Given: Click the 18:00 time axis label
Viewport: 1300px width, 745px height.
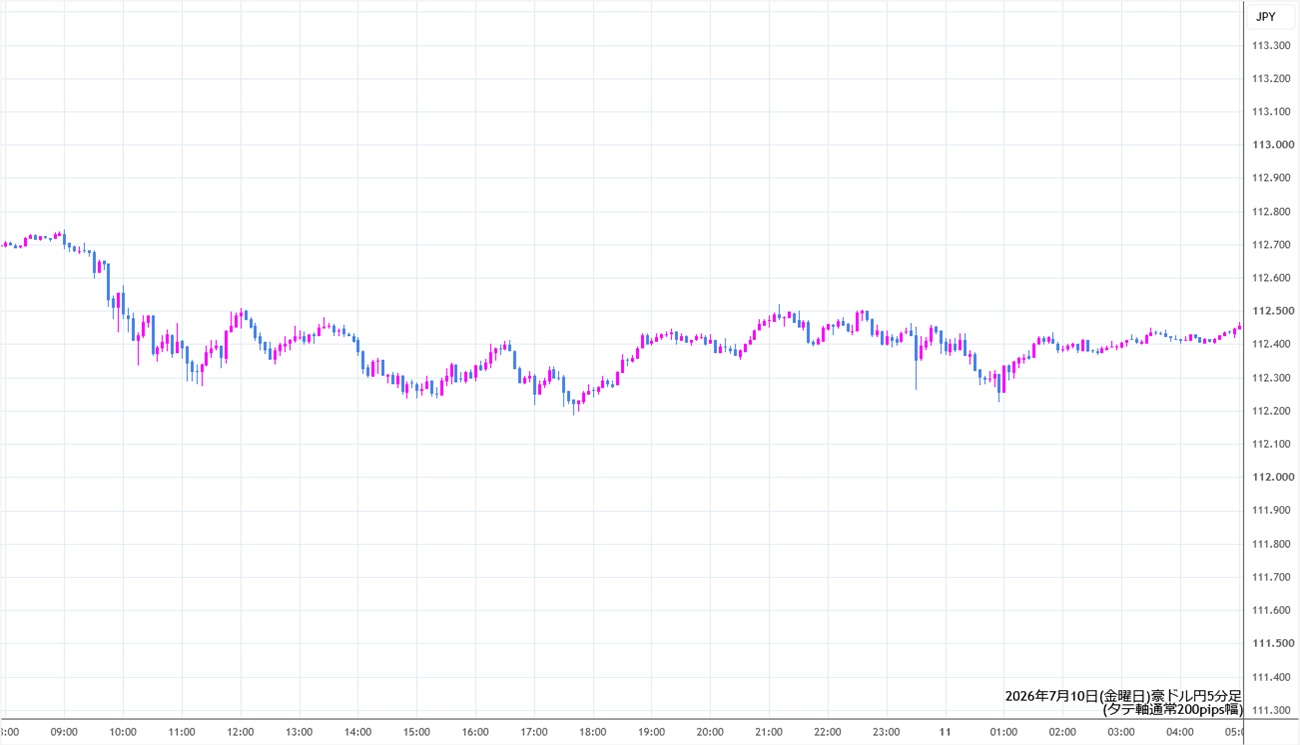Looking at the screenshot, I should 593,732.
